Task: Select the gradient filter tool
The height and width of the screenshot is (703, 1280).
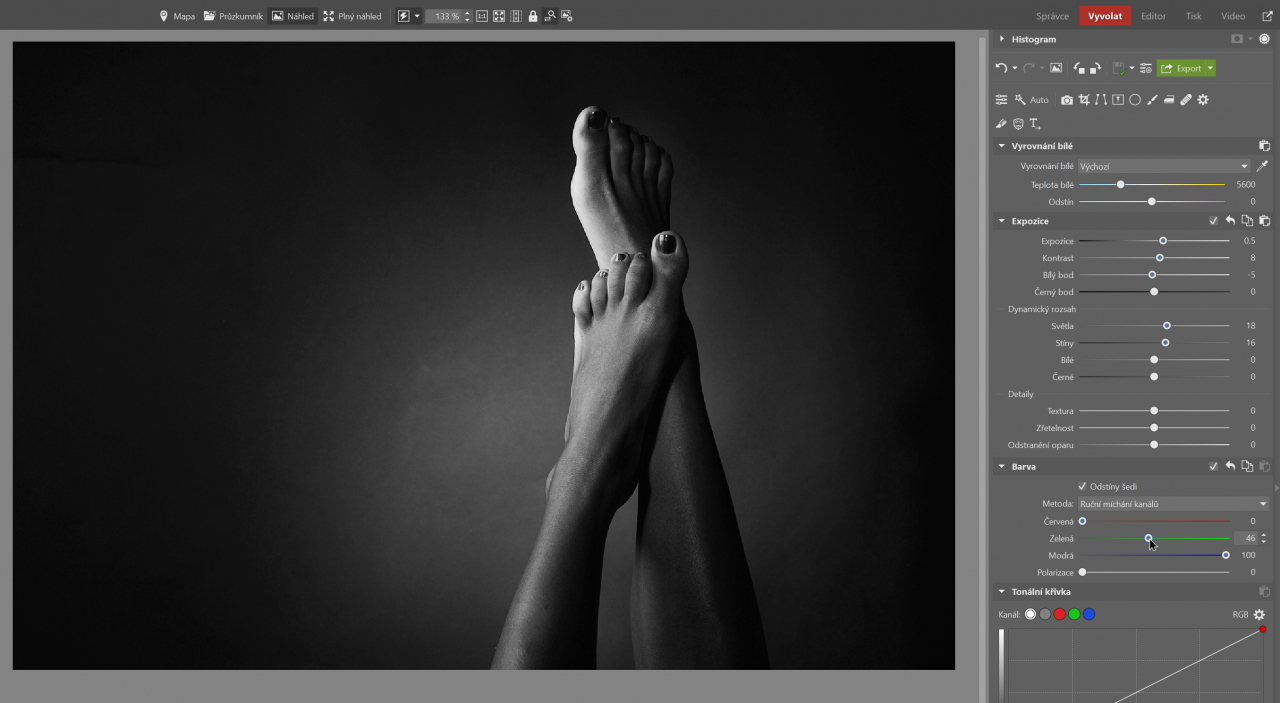Action: (x=1169, y=100)
